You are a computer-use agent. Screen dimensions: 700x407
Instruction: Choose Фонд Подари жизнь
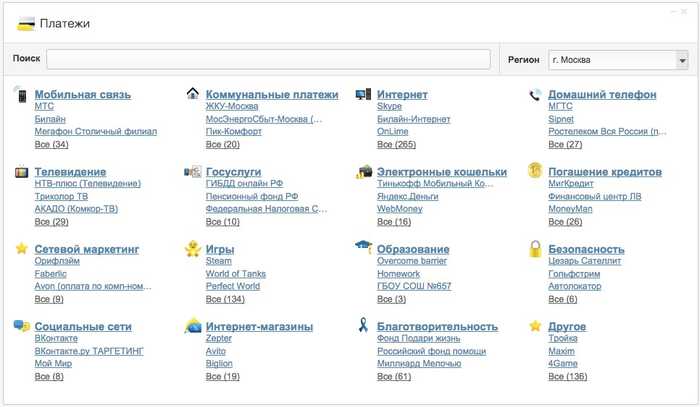[x=418, y=338]
